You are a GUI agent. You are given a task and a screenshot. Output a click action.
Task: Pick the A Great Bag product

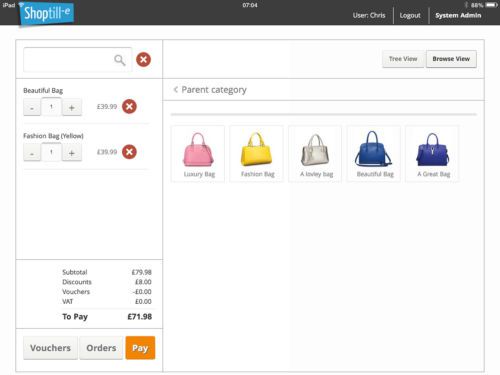pos(433,154)
